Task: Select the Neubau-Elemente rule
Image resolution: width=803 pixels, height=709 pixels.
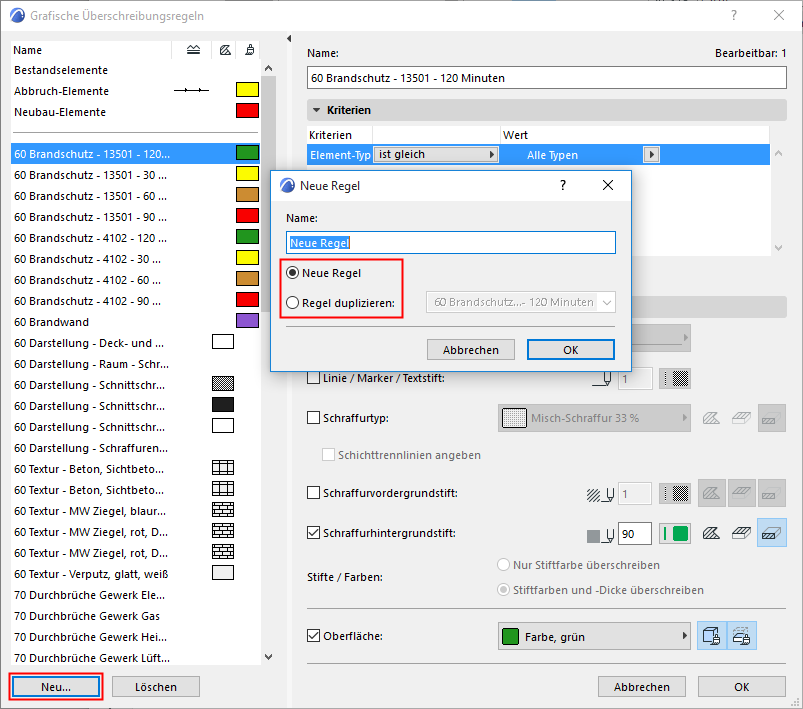Action: point(136,112)
